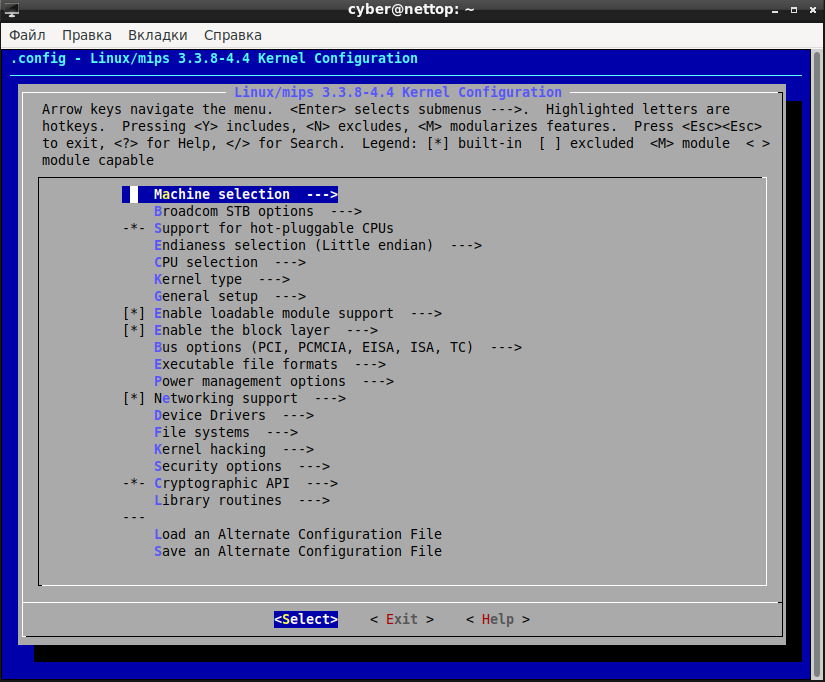Click the < Exit > button
Viewport: 825px width, 682px height.
[x=402, y=619]
